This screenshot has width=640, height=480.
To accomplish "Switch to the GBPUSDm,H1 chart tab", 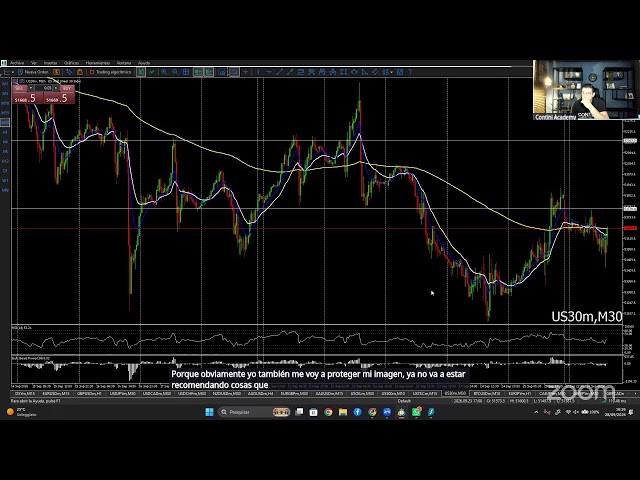I will pyautogui.click(x=89, y=393).
